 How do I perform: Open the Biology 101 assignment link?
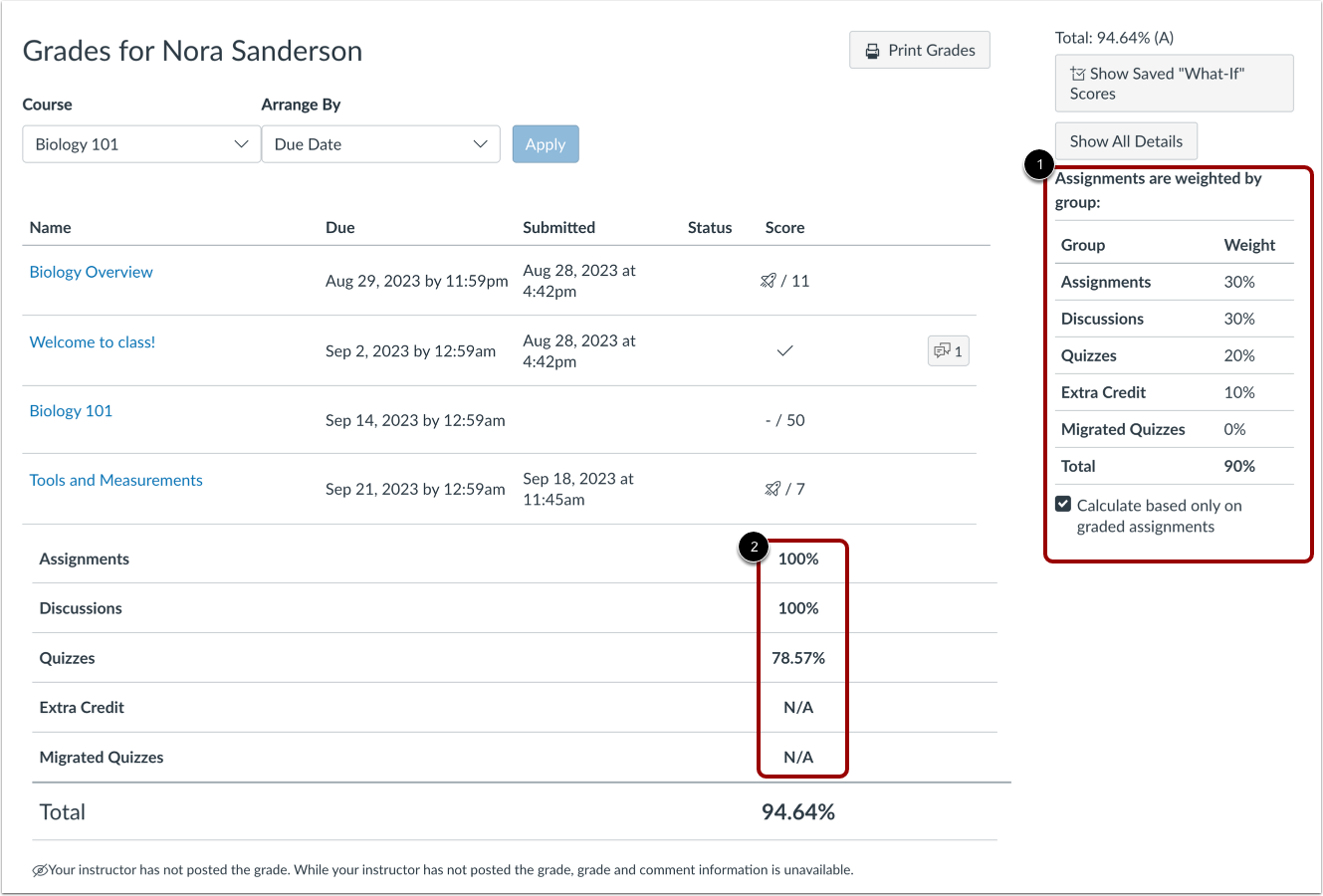pyautogui.click(x=71, y=410)
